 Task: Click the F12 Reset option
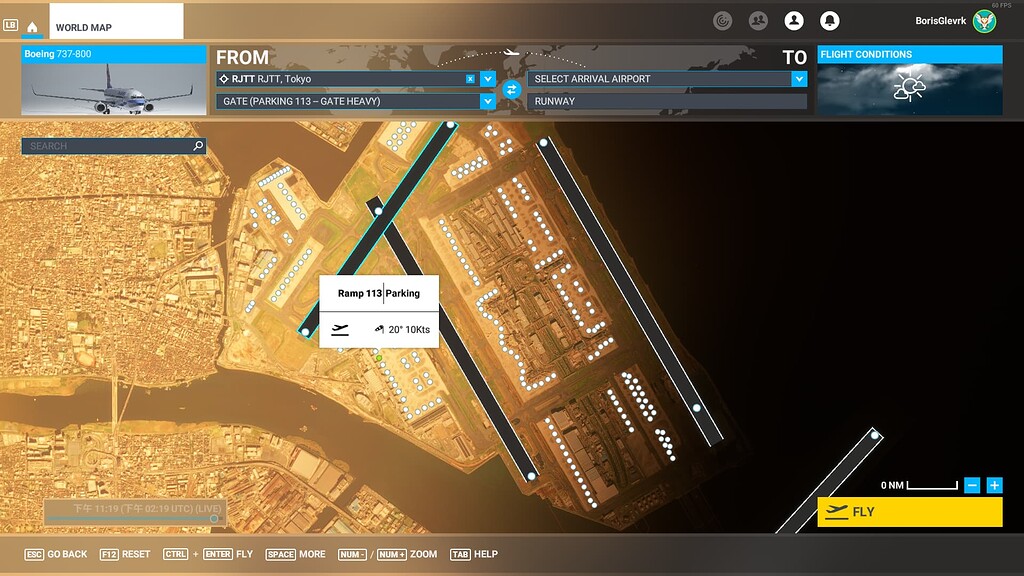pyautogui.click(x=125, y=554)
